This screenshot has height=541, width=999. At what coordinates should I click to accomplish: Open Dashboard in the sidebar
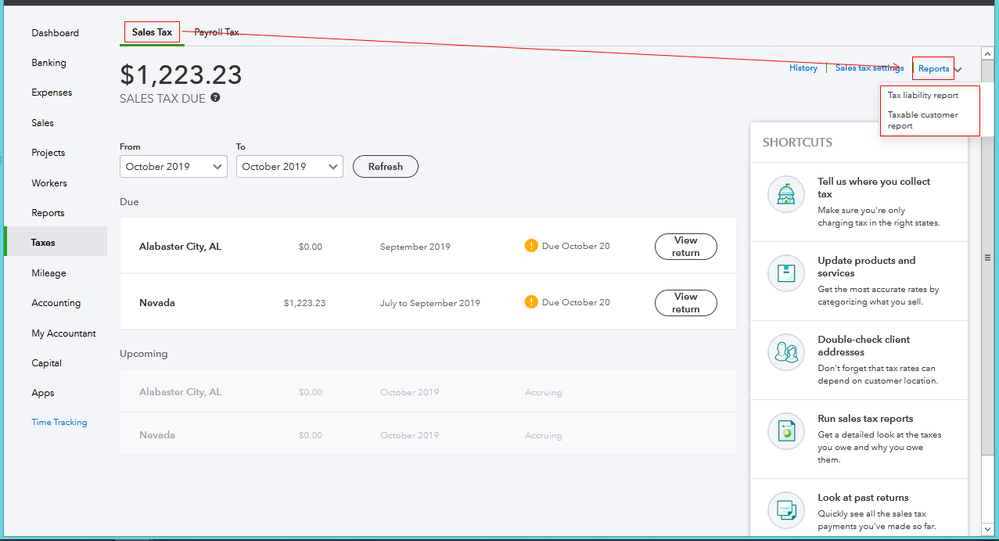(x=55, y=32)
